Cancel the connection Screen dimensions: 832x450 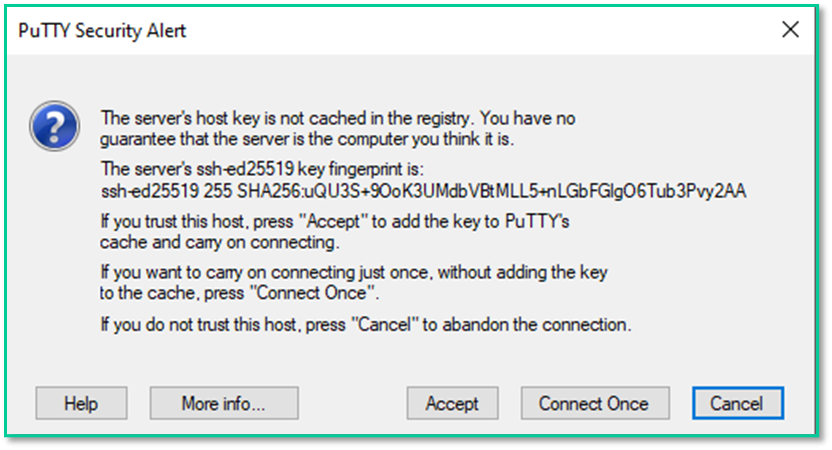737,404
